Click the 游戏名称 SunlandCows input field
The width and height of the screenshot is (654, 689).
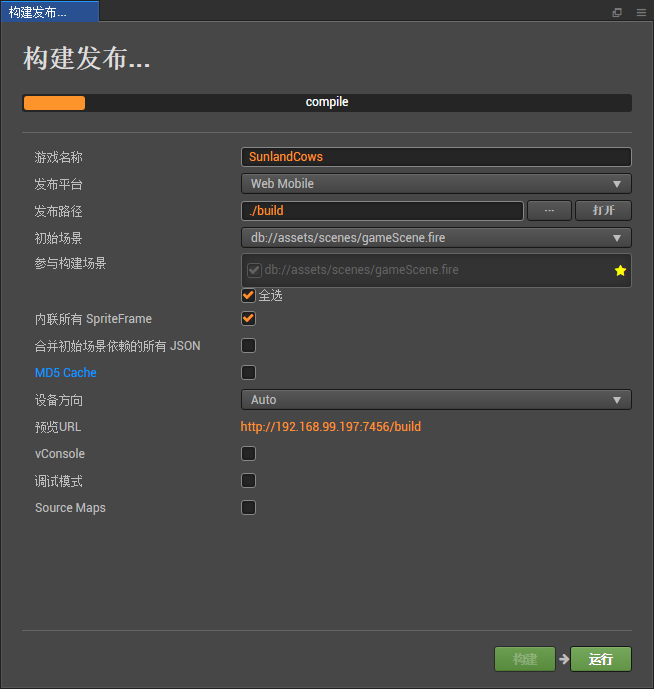click(436, 157)
